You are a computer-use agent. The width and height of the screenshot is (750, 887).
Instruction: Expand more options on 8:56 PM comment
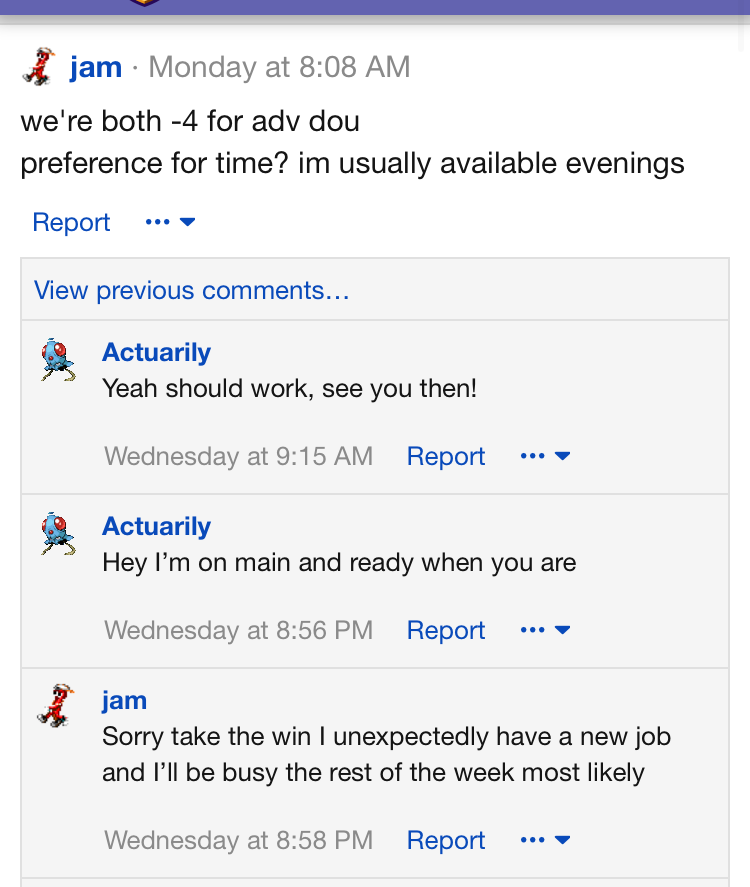point(545,630)
